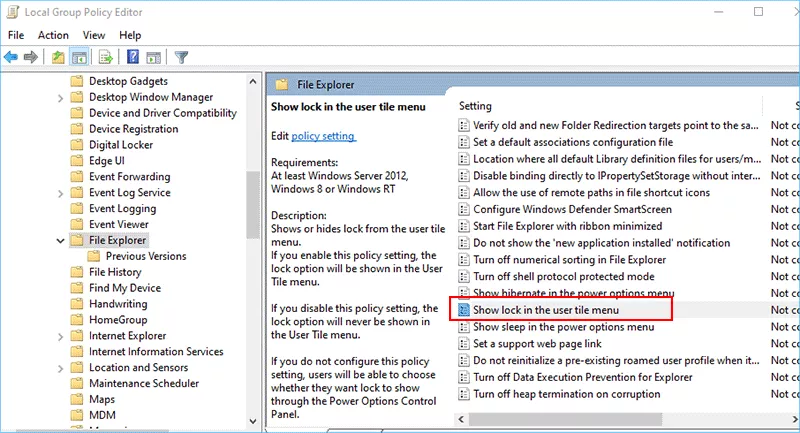The height and width of the screenshot is (433, 800).
Task: Expand the Desktop Window Manager node
Action: [x=61, y=97]
